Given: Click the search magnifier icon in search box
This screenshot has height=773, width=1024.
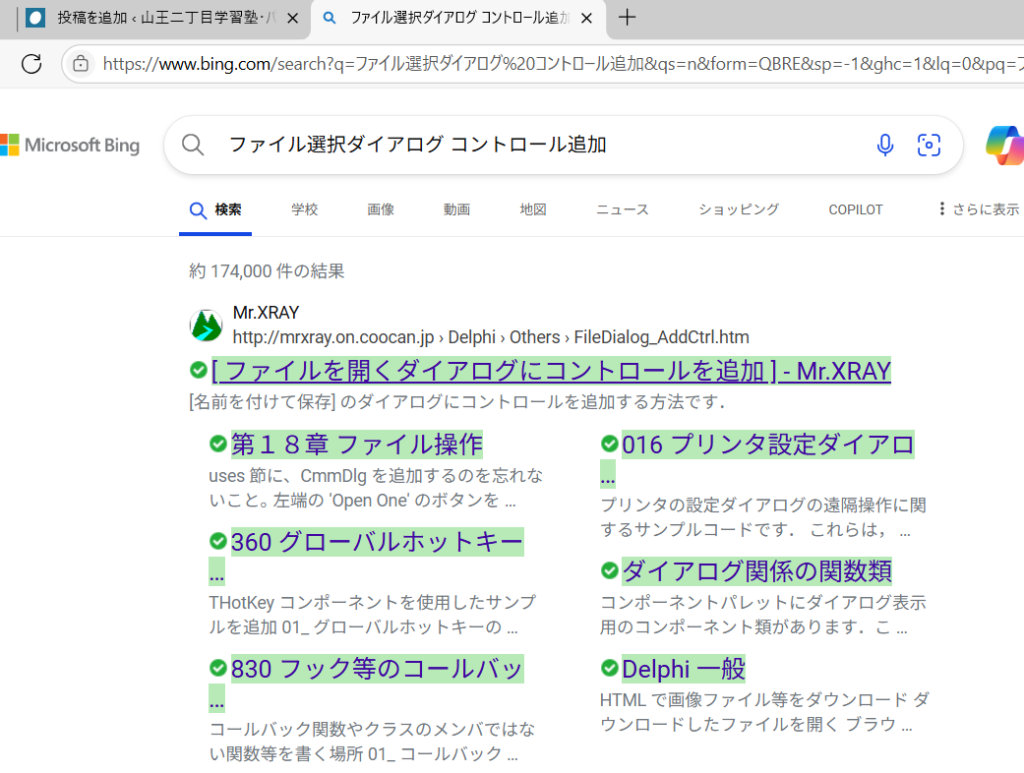Looking at the screenshot, I should [x=193, y=145].
